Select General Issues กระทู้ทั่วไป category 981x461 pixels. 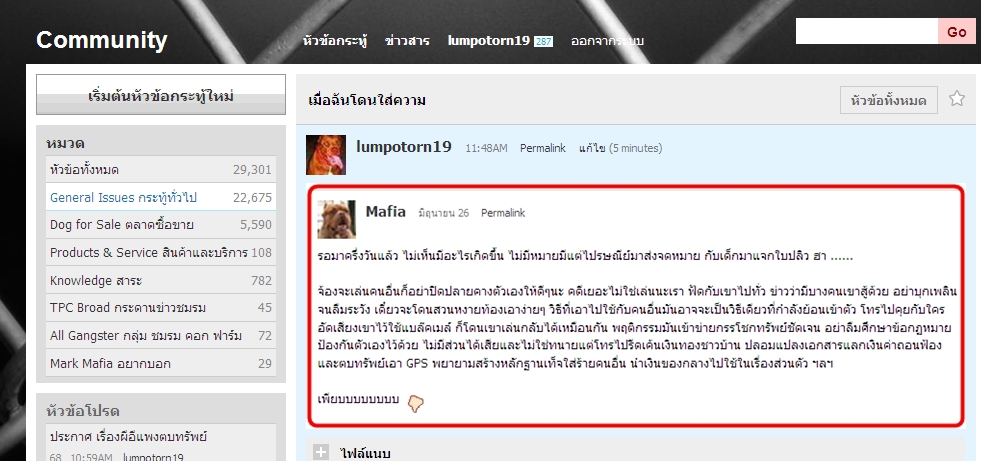161,198
